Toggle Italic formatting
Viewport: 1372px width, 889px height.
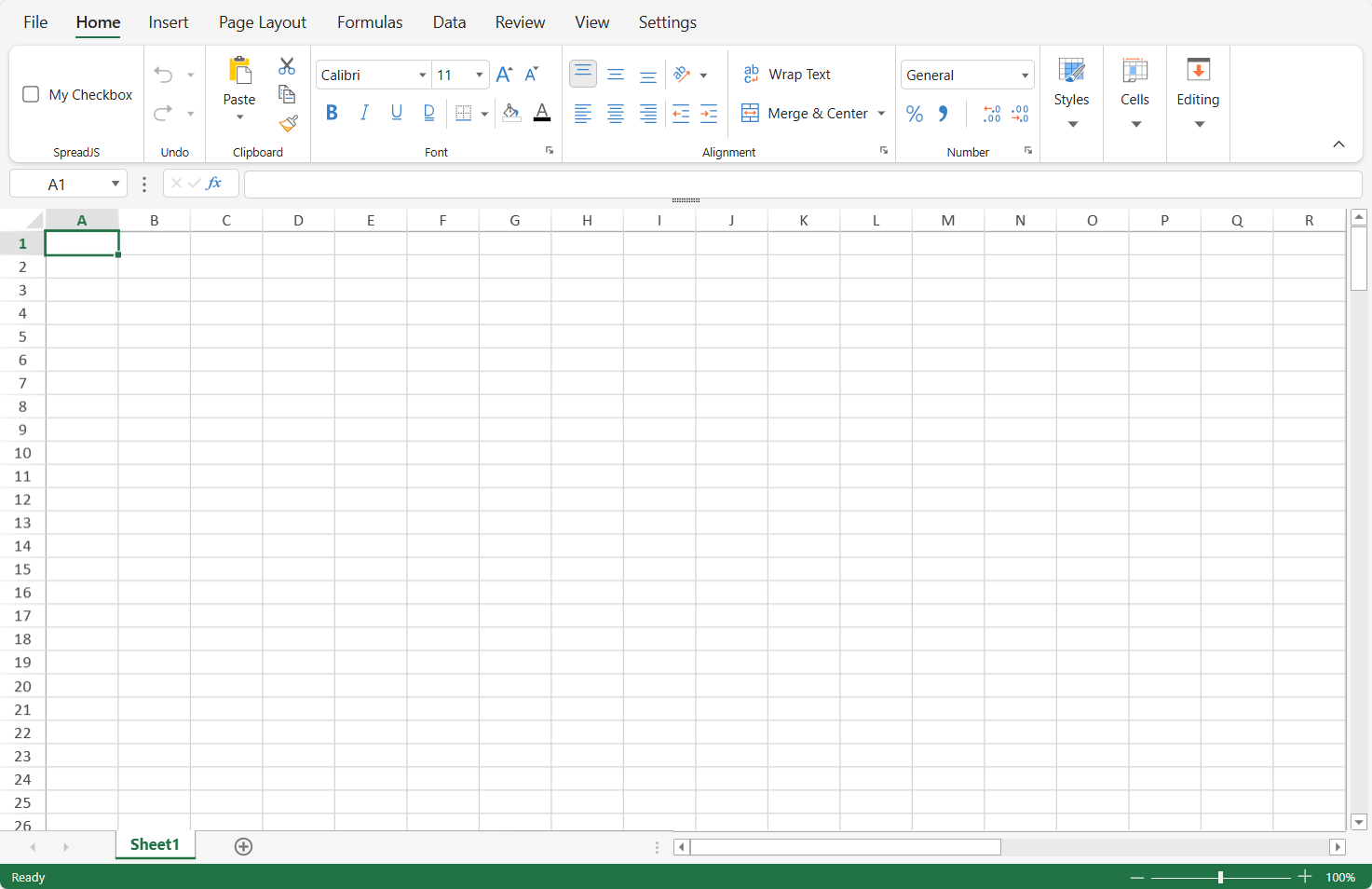coord(364,113)
